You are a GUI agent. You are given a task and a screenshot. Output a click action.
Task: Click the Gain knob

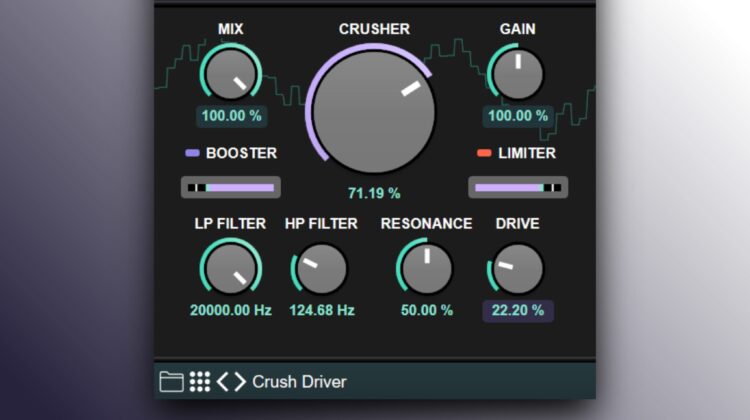click(517, 75)
